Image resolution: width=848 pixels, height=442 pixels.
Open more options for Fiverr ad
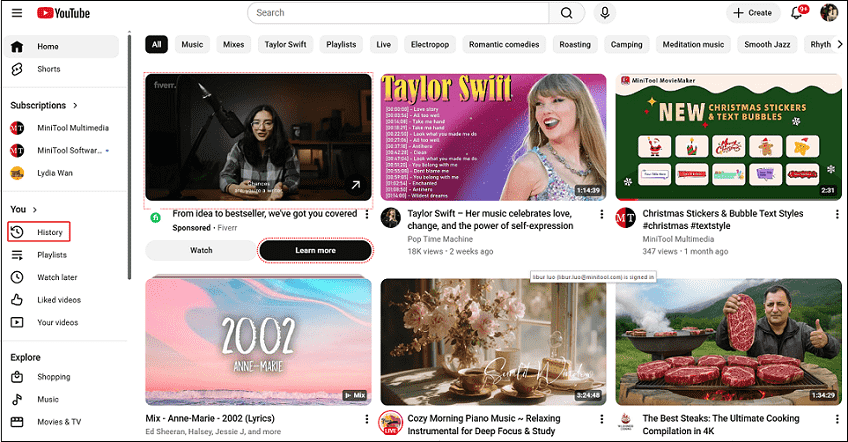(367, 215)
